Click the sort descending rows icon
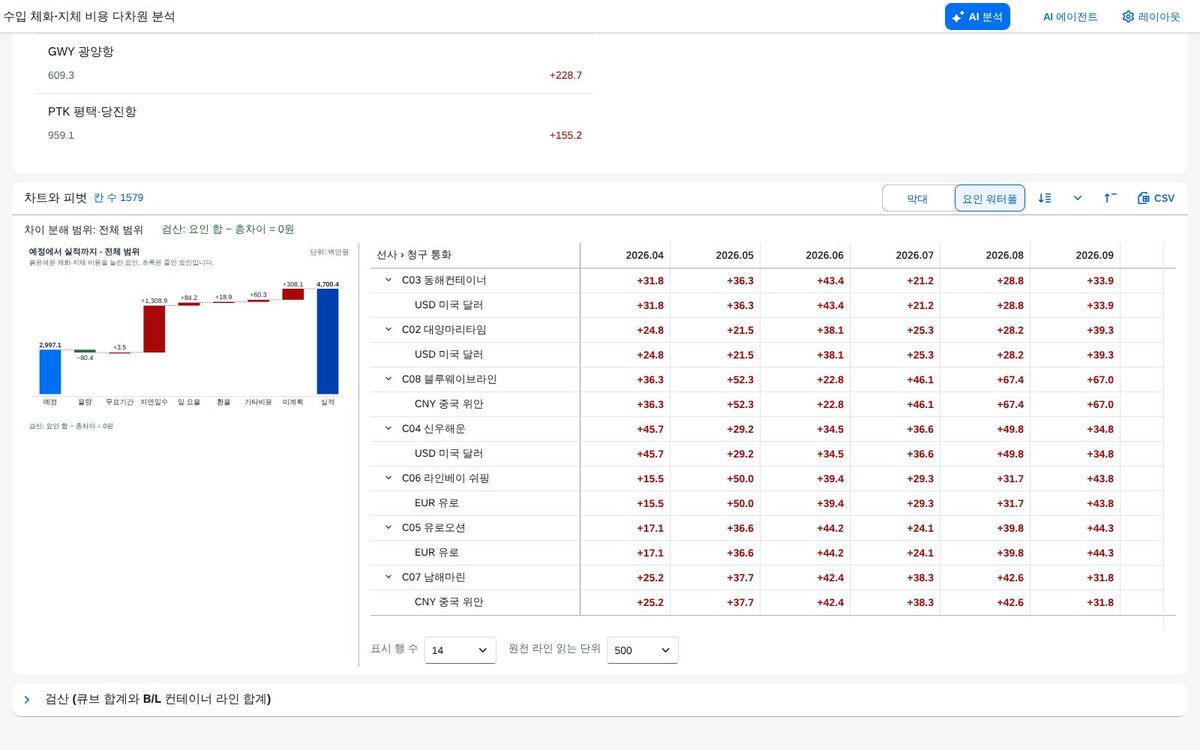 (x=1044, y=198)
